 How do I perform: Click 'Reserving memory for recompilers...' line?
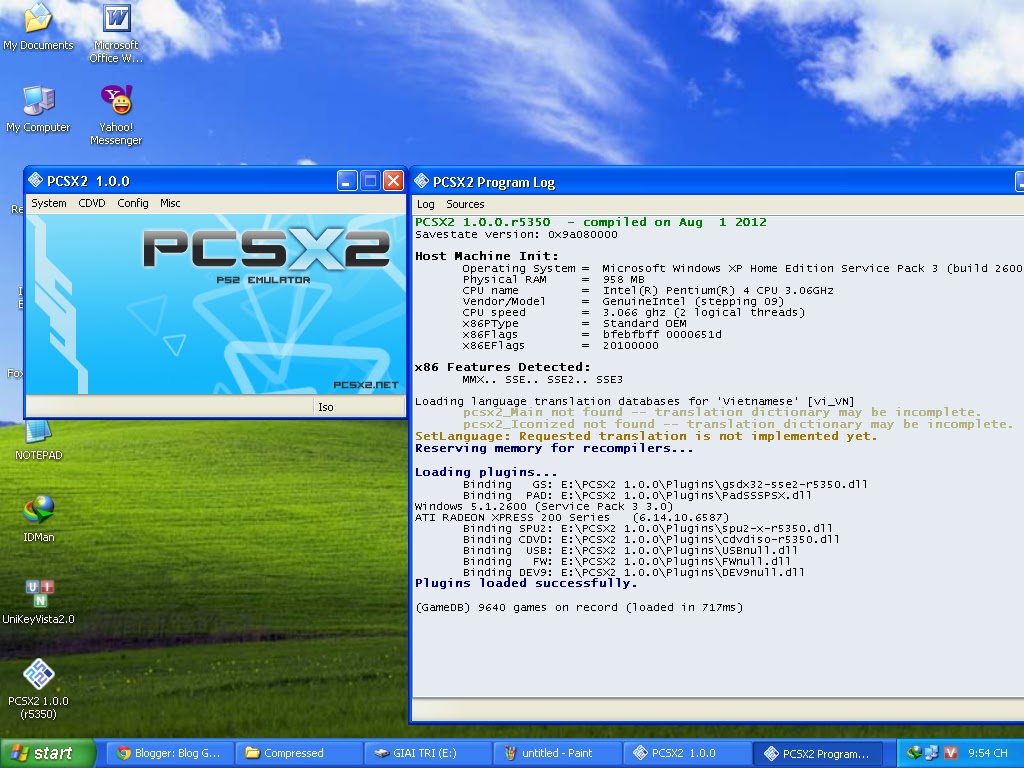(554, 448)
